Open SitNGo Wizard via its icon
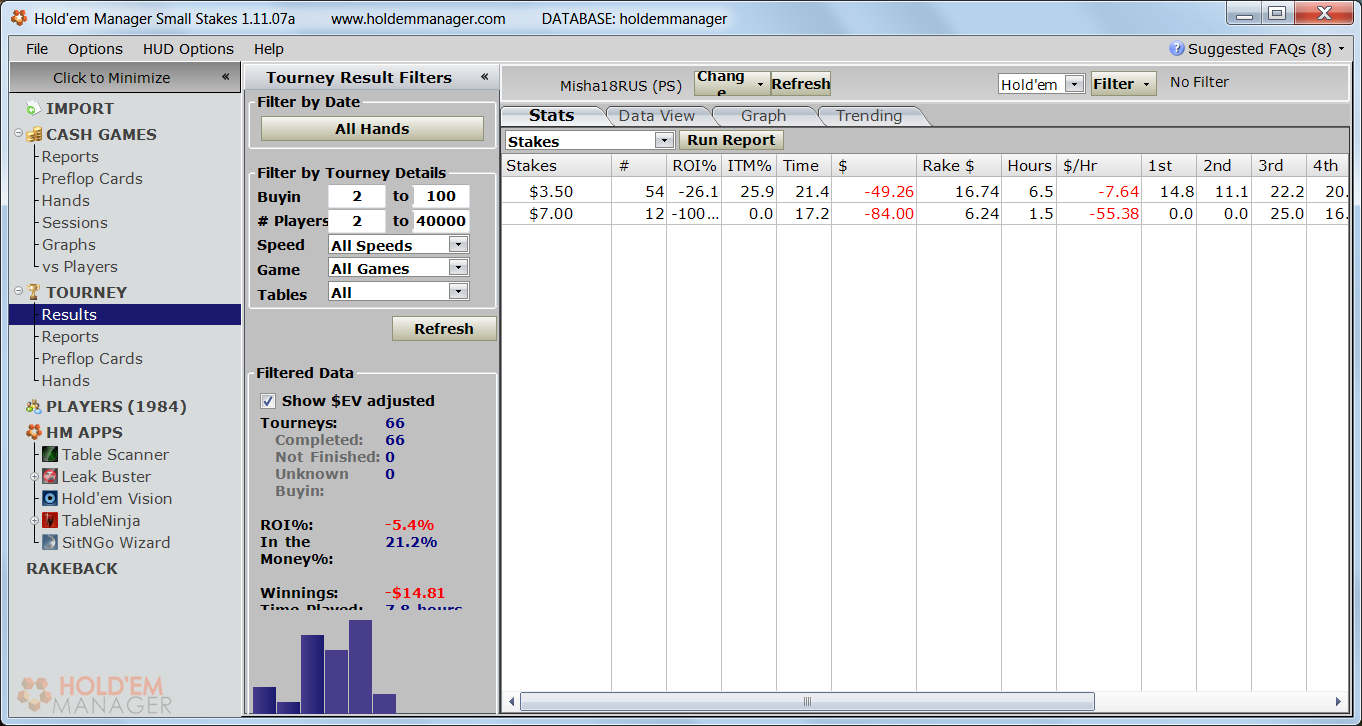 (51, 542)
